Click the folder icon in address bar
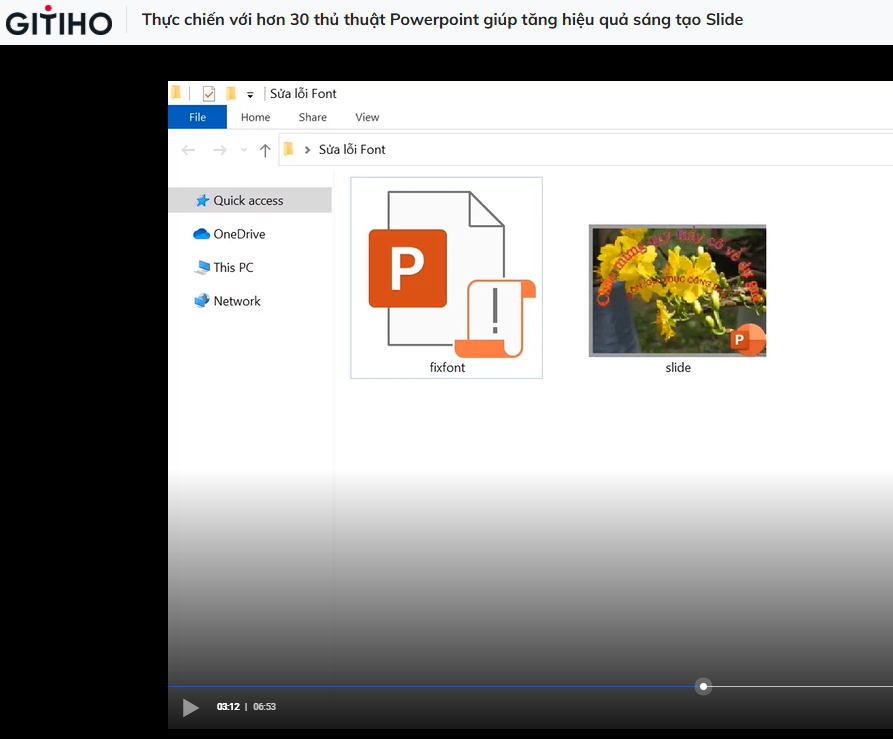893x739 pixels. pyautogui.click(x=288, y=149)
